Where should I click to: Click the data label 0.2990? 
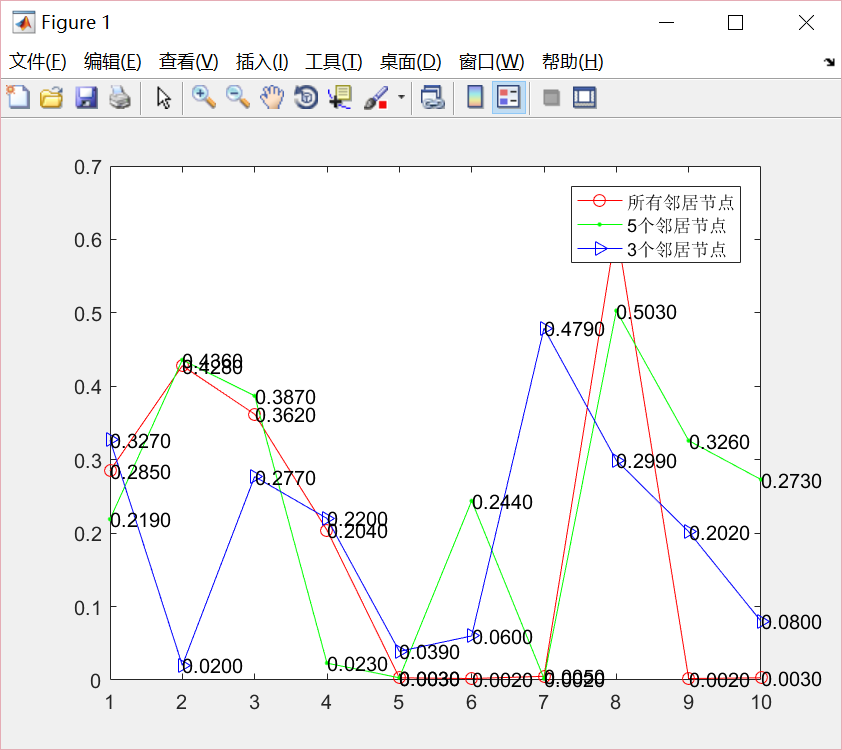pos(646,461)
